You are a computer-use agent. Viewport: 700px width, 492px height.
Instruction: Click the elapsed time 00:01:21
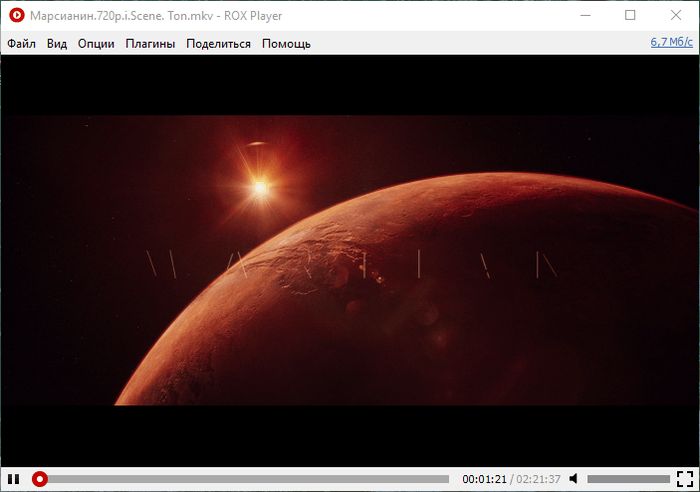click(x=484, y=479)
